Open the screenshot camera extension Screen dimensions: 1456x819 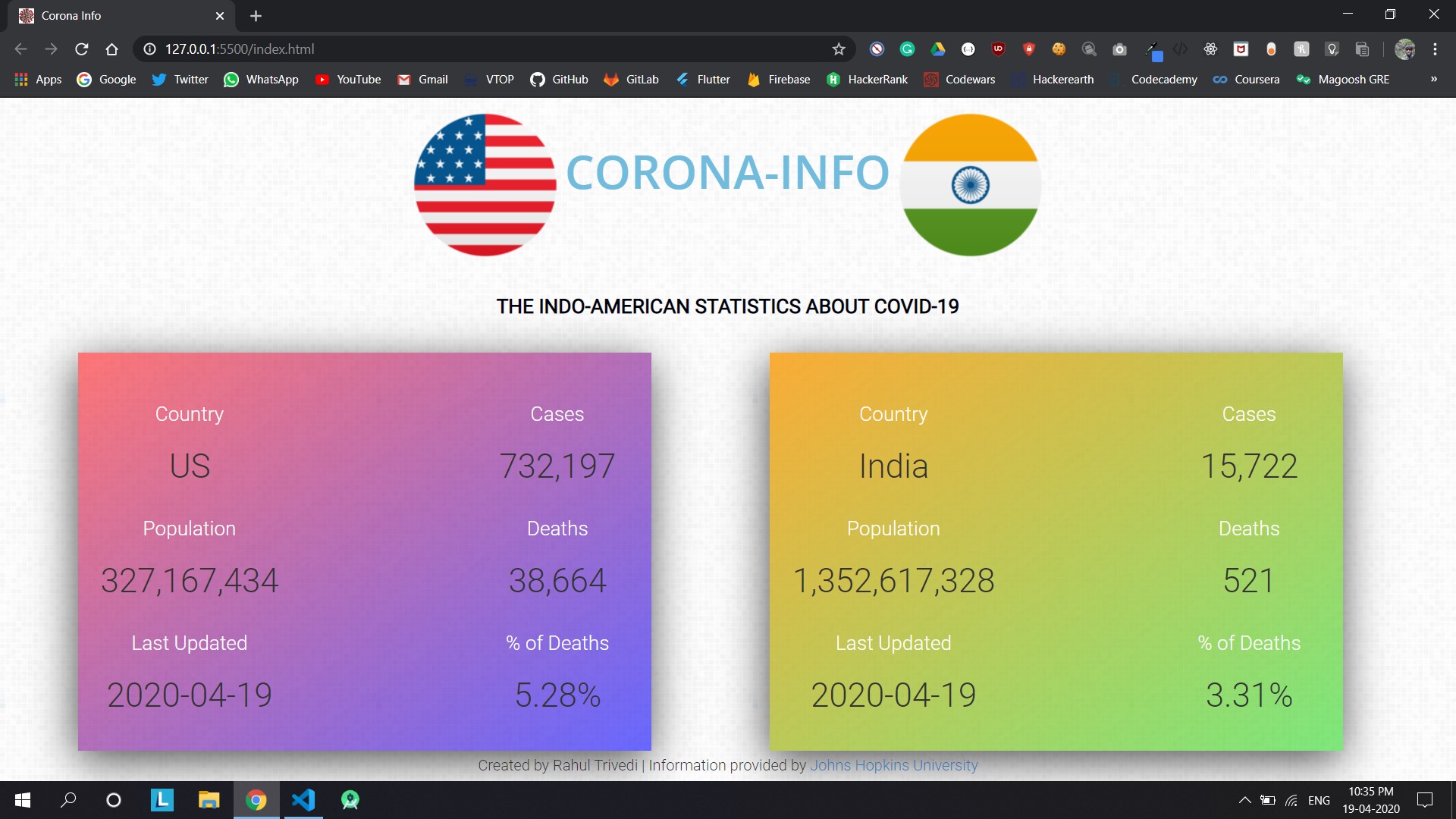1120,49
